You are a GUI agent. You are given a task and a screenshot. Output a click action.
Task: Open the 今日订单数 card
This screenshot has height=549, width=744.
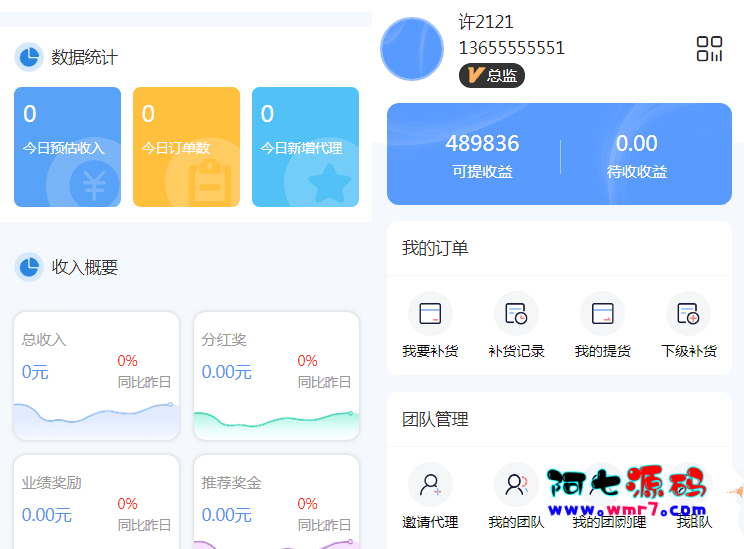click(x=186, y=147)
